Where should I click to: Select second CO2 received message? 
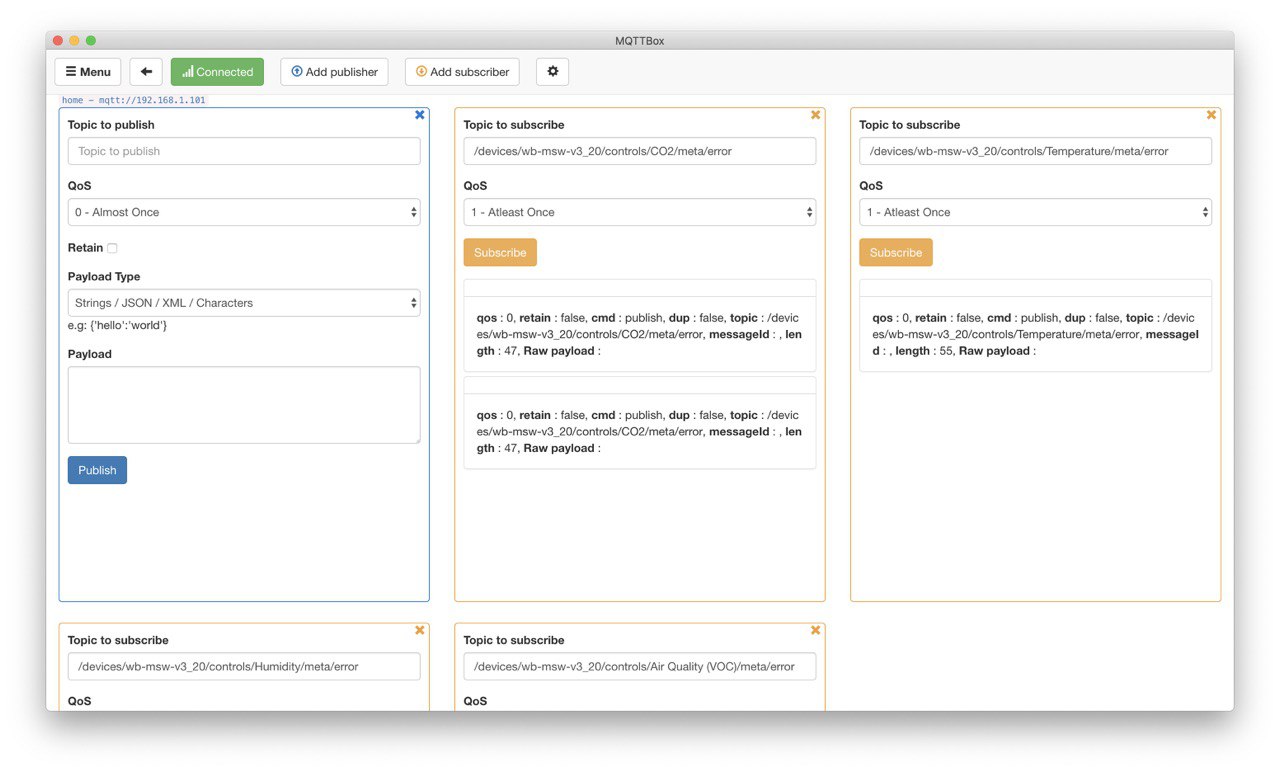640,423
